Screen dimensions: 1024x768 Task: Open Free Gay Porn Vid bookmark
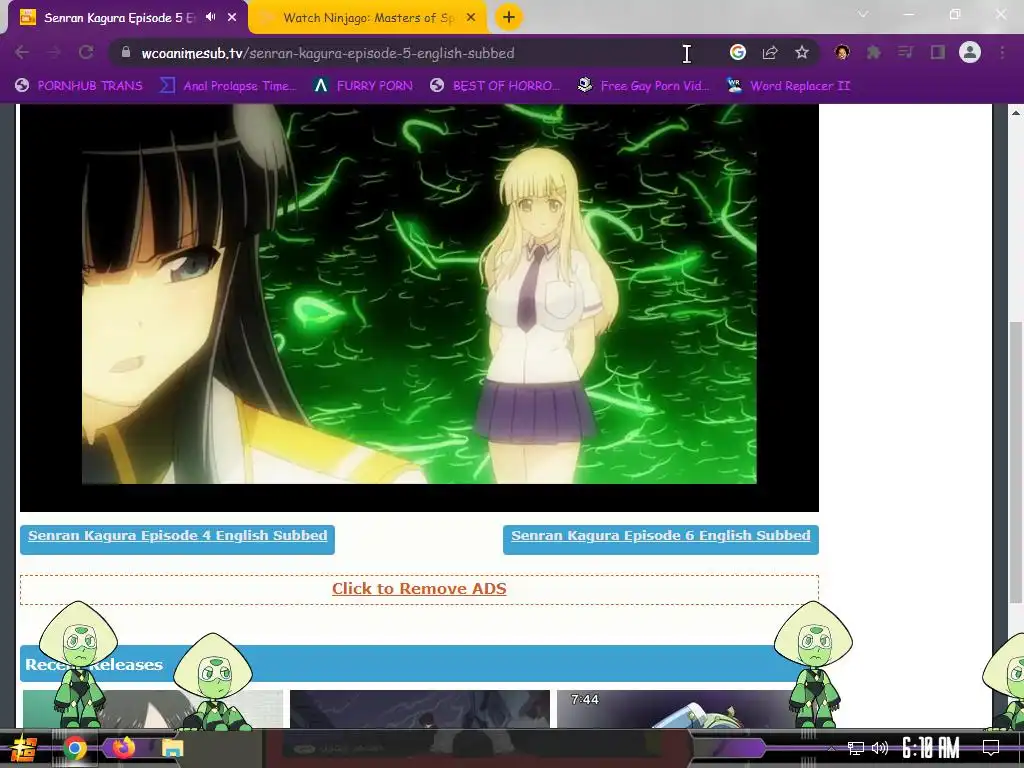click(x=644, y=86)
